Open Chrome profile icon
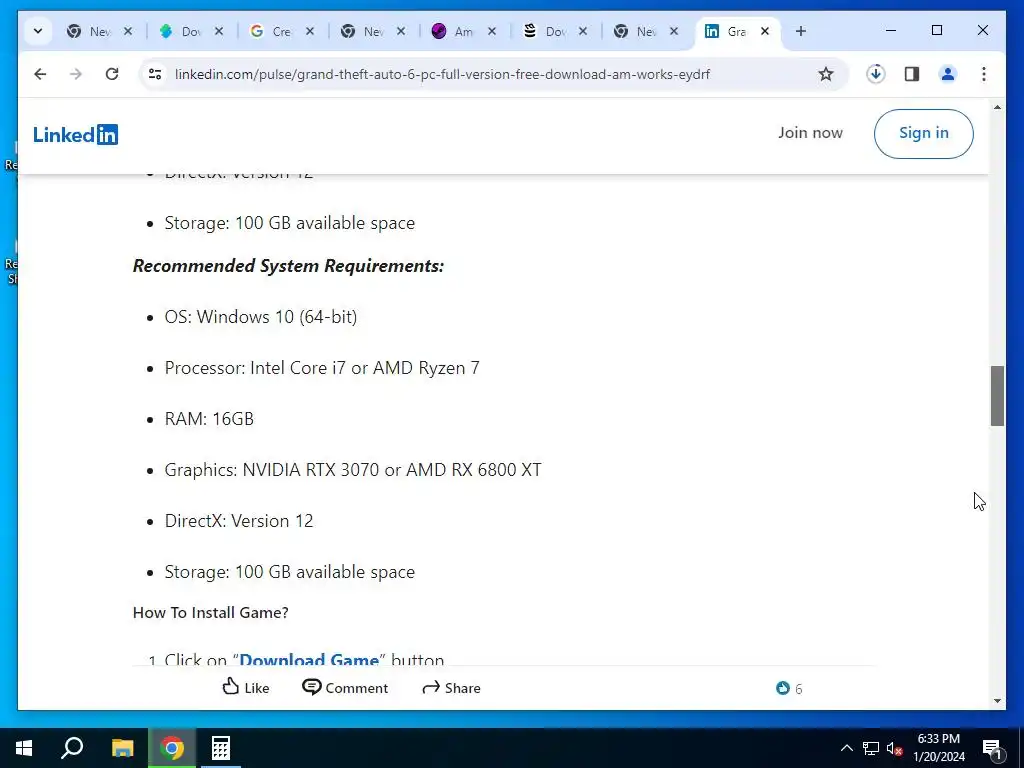 [x=948, y=74]
